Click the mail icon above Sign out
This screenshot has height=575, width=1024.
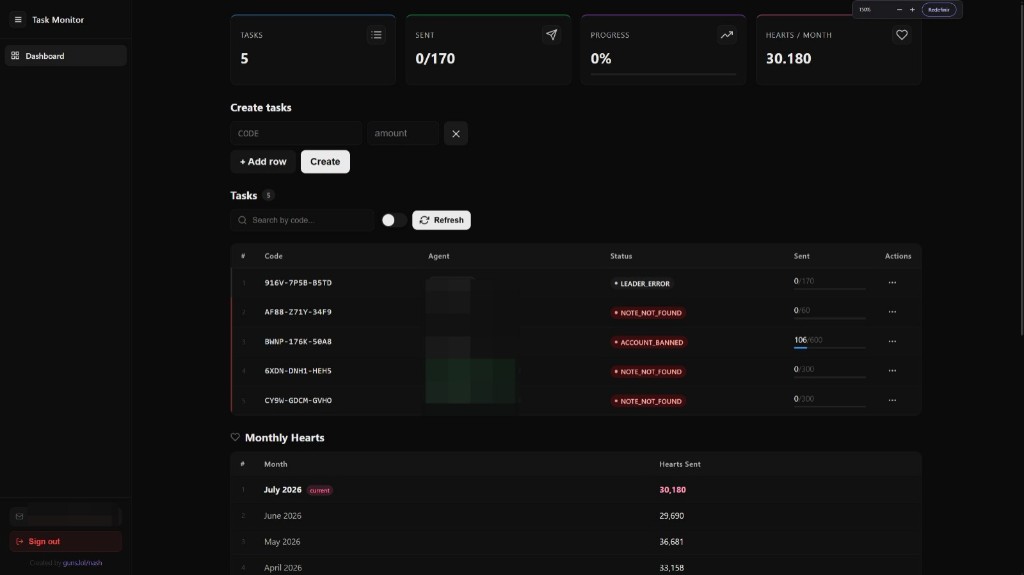coord(20,516)
